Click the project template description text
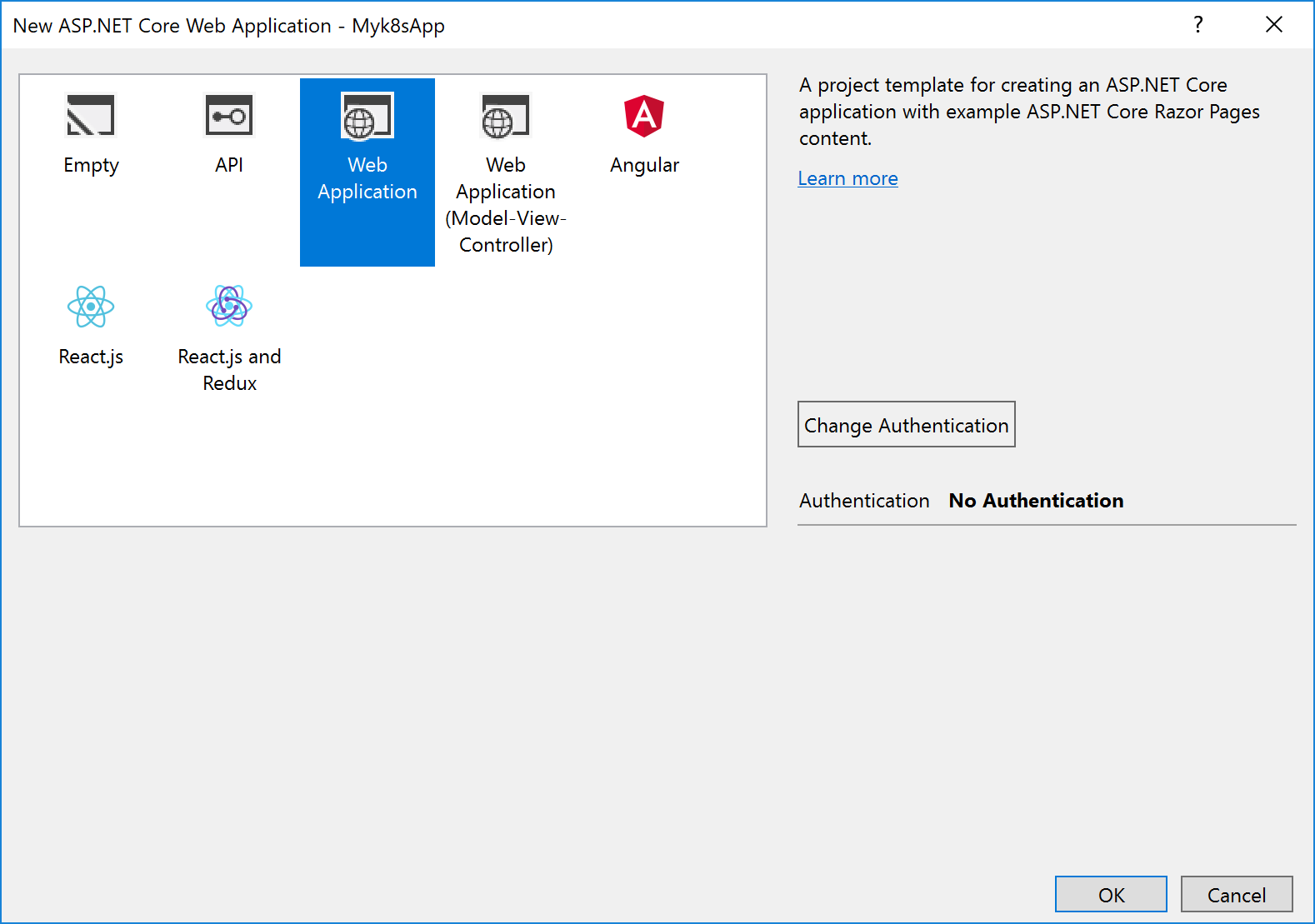The width and height of the screenshot is (1315, 924). 1029,112
